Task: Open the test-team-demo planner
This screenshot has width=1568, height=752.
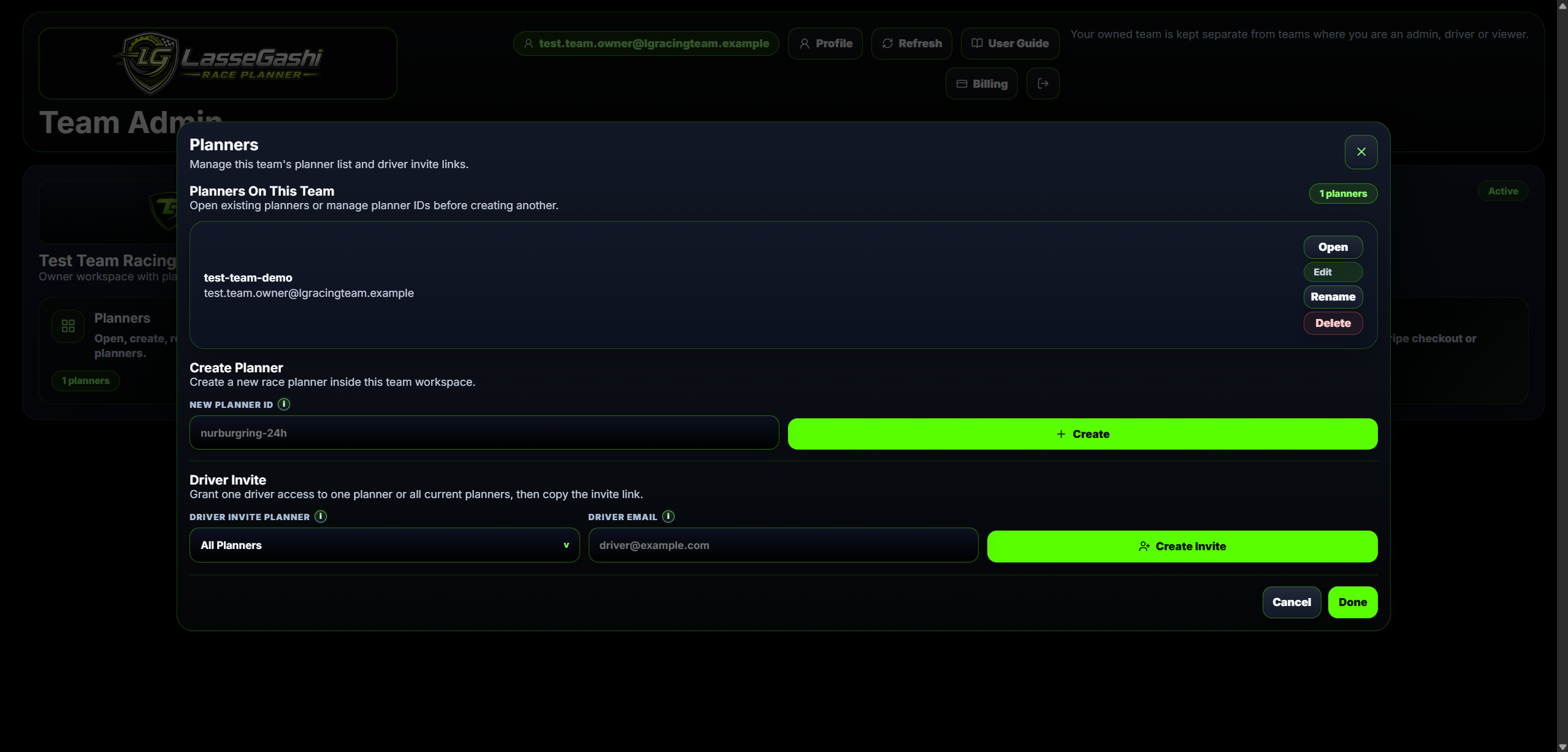Action: click(1333, 247)
